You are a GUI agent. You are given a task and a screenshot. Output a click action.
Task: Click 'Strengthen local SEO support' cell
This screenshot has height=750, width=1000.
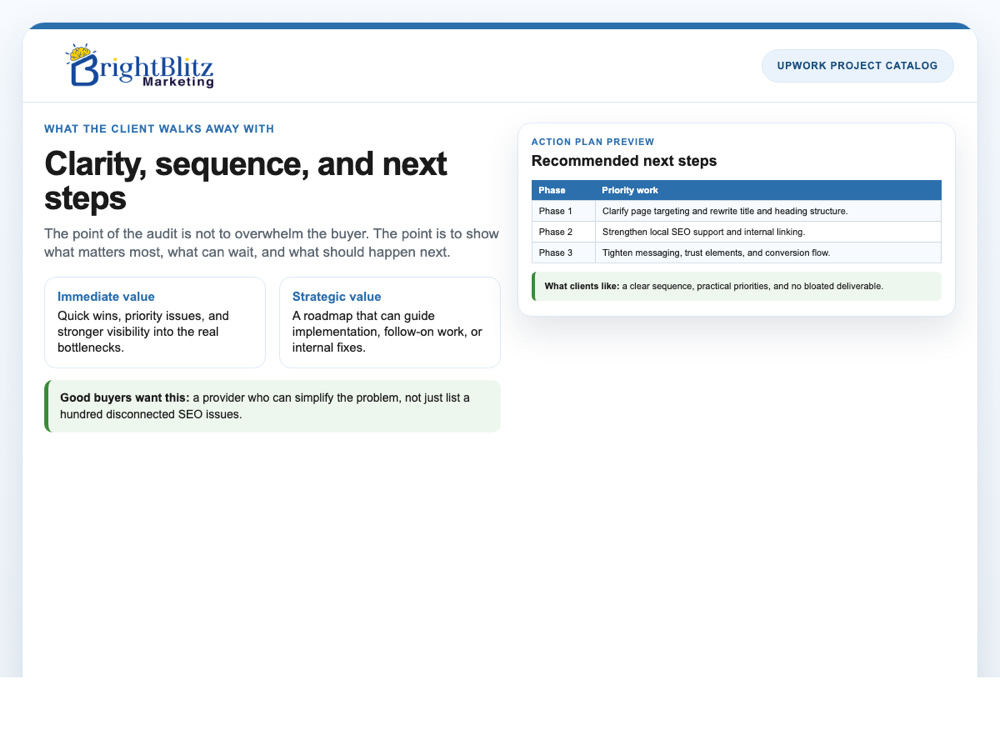(768, 232)
